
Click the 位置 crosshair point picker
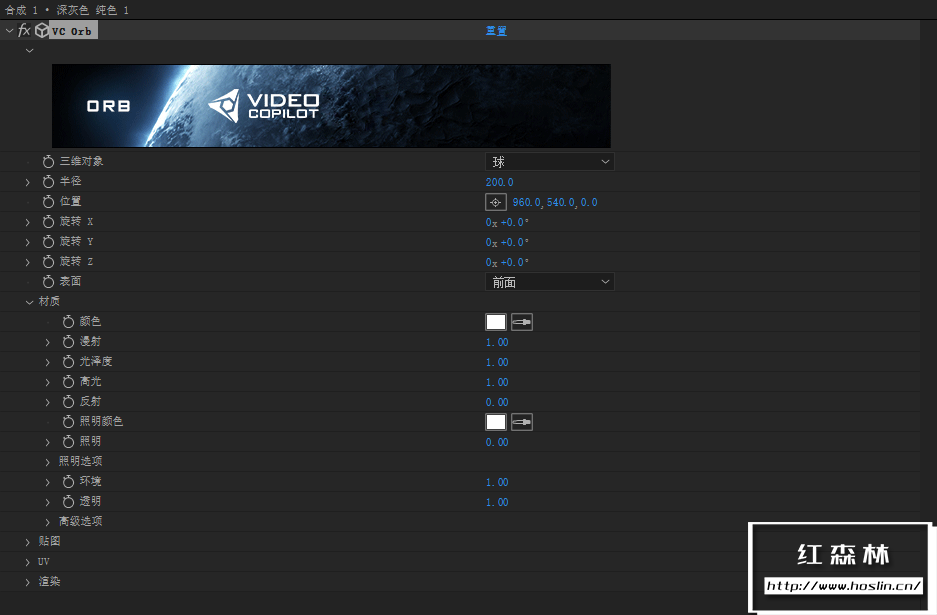pyautogui.click(x=495, y=202)
